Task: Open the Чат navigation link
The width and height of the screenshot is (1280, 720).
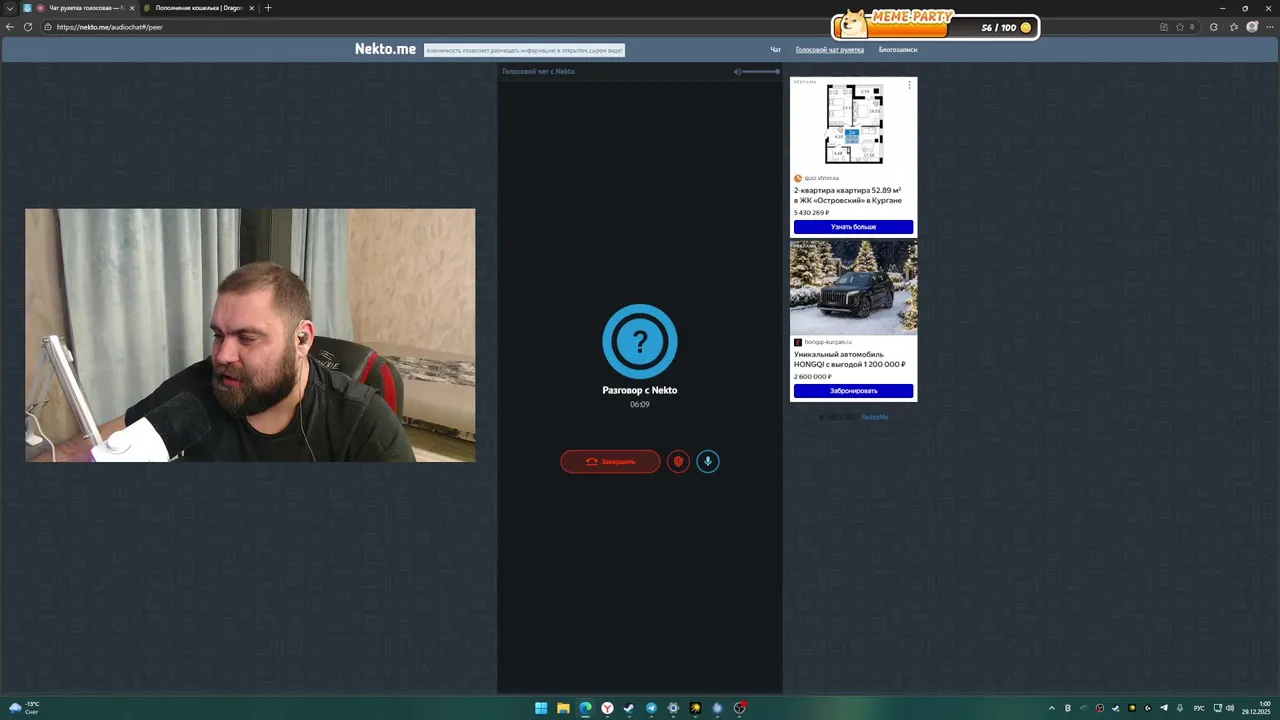Action: tap(775, 49)
